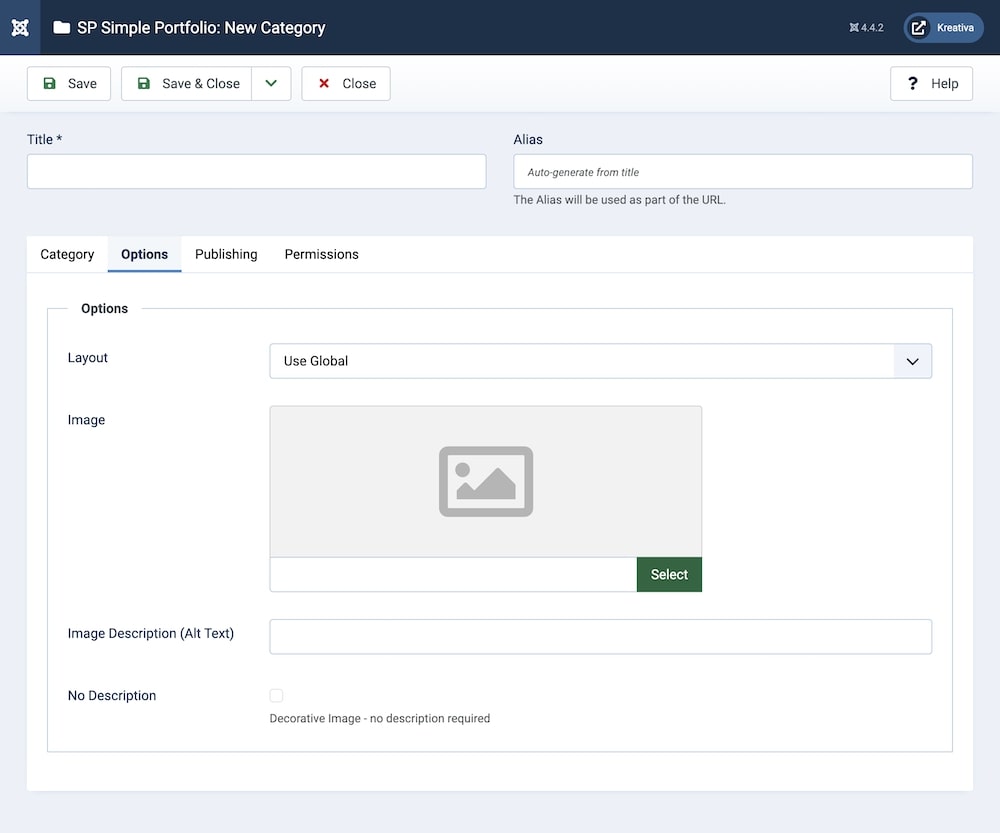Click the Joomla logo icon
Viewport: 1000px width, 833px height.
point(20,27)
